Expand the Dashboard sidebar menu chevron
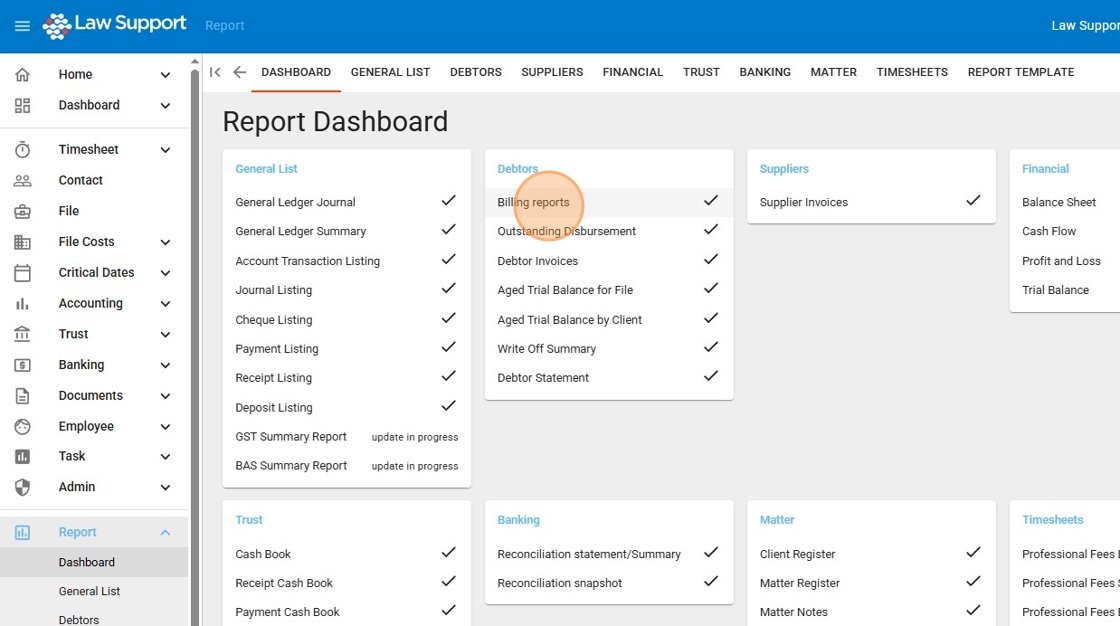This screenshot has height=626, width=1120. coord(165,106)
